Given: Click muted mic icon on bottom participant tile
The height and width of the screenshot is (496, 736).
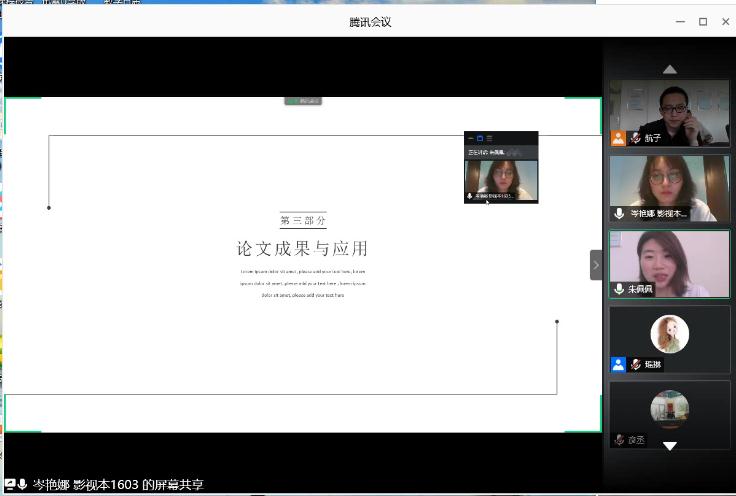Looking at the screenshot, I should (619, 440).
